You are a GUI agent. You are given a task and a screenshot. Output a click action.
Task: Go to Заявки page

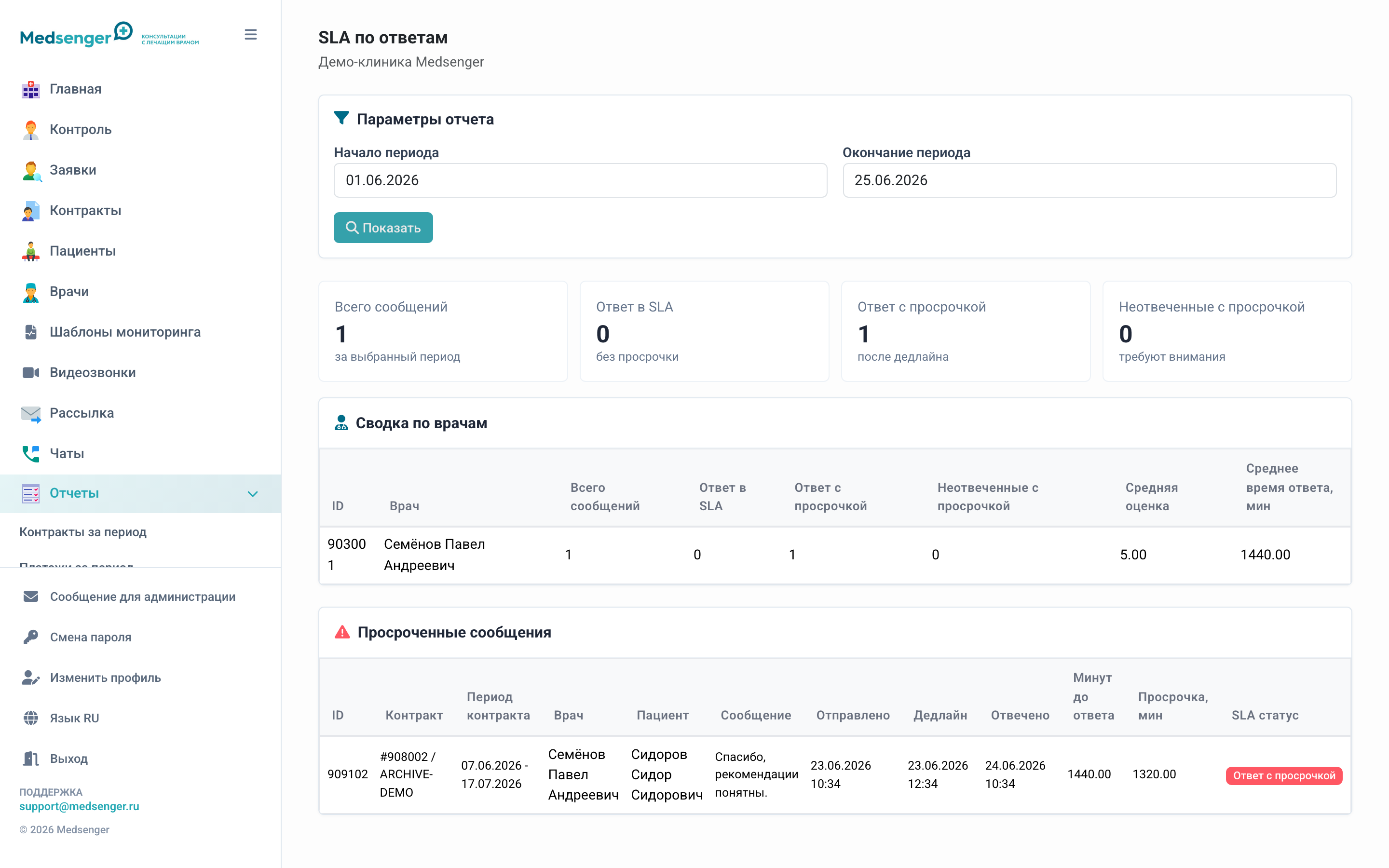73,170
